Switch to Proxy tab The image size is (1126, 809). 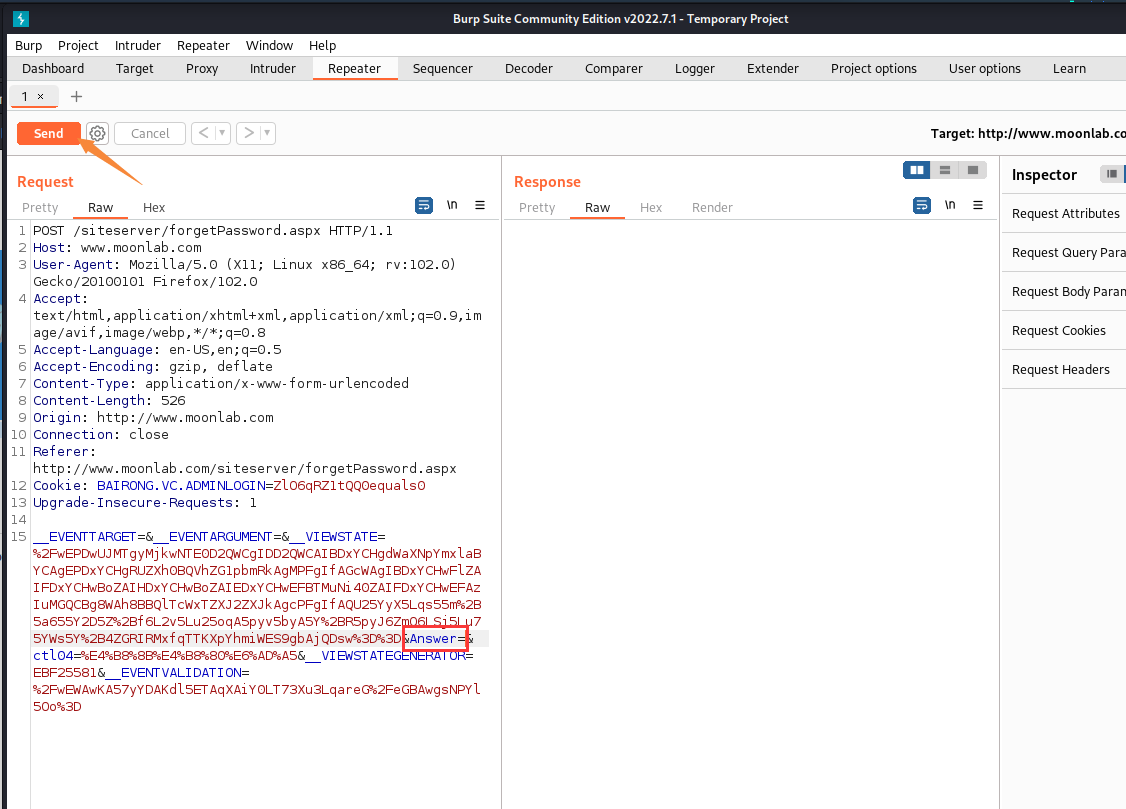(202, 68)
